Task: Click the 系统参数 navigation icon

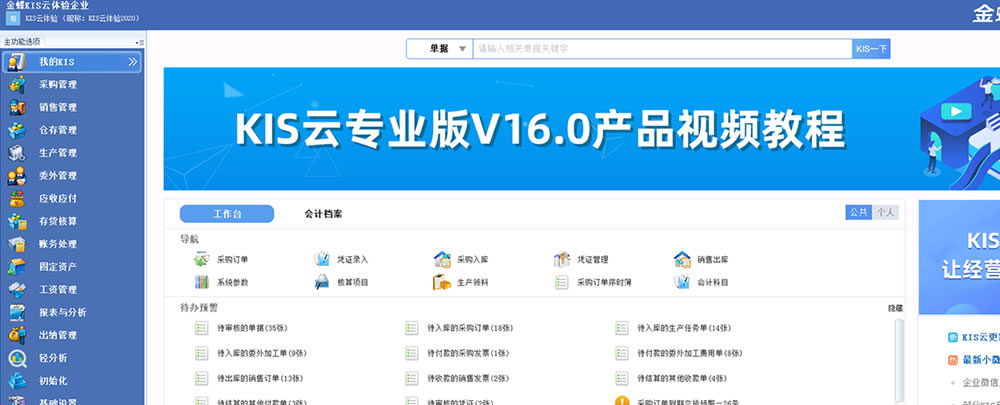Action: [x=202, y=282]
